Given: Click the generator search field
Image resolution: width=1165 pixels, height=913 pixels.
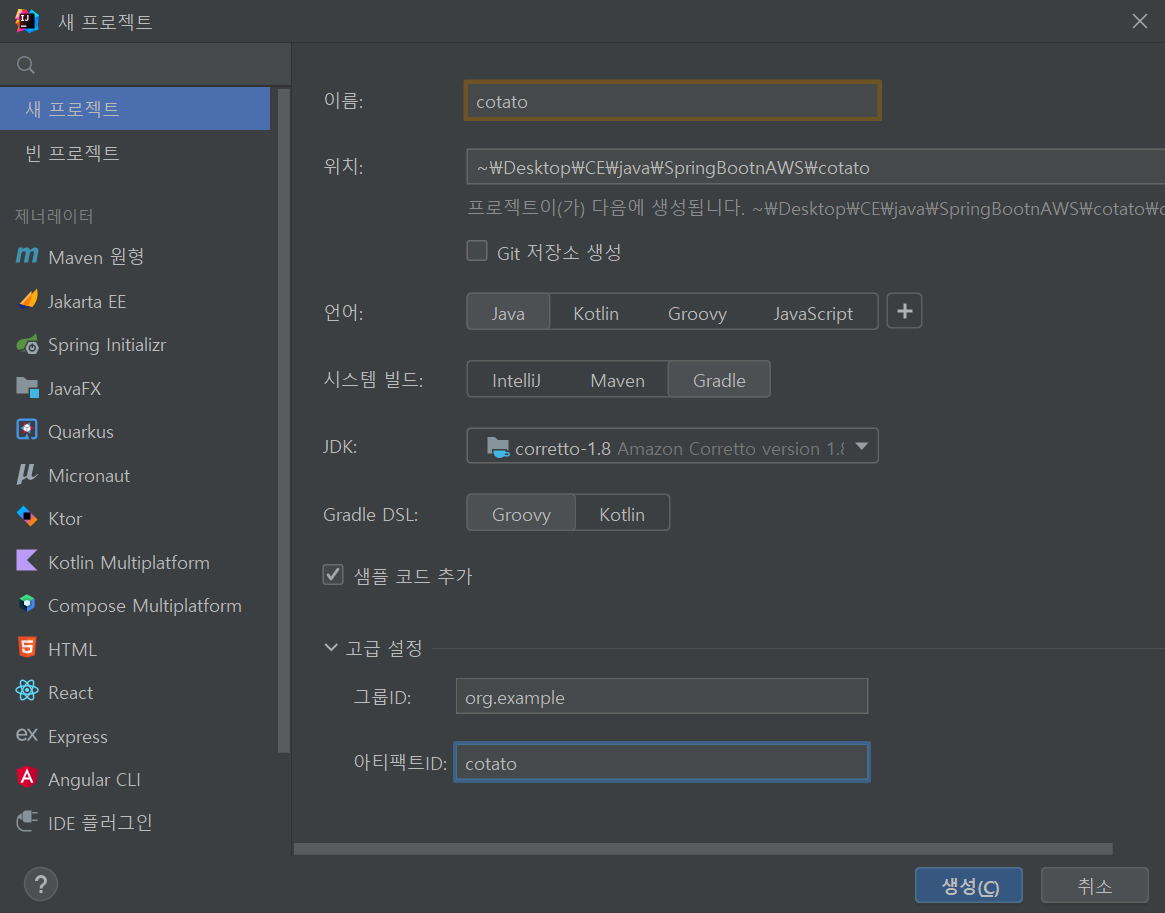Looking at the screenshot, I should tap(145, 65).
